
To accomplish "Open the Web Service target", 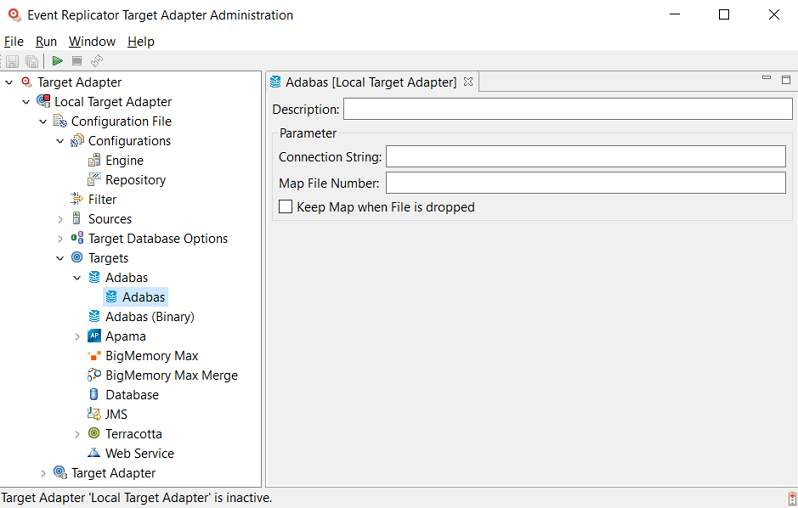I will pos(139,453).
